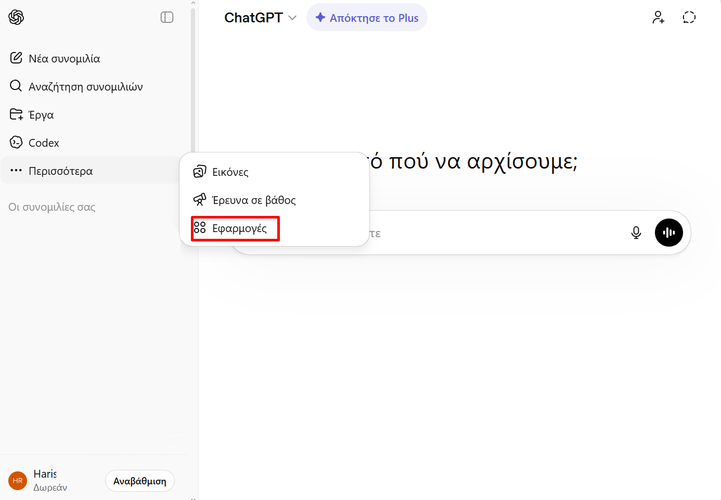Click the Οι συνομιλίες σας heading
The width and height of the screenshot is (721, 500).
52,207
